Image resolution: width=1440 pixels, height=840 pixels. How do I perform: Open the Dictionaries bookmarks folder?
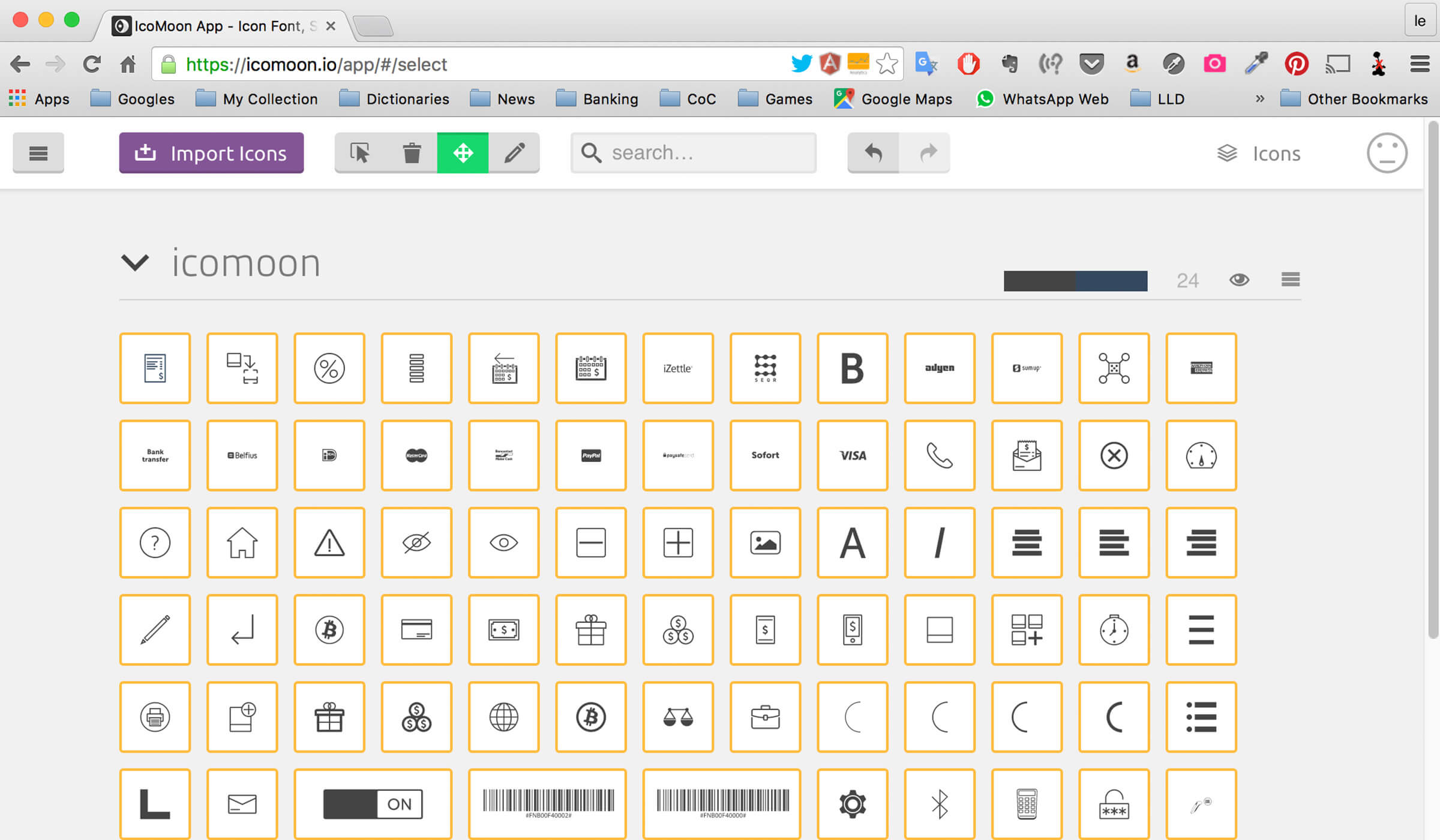tap(394, 99)
